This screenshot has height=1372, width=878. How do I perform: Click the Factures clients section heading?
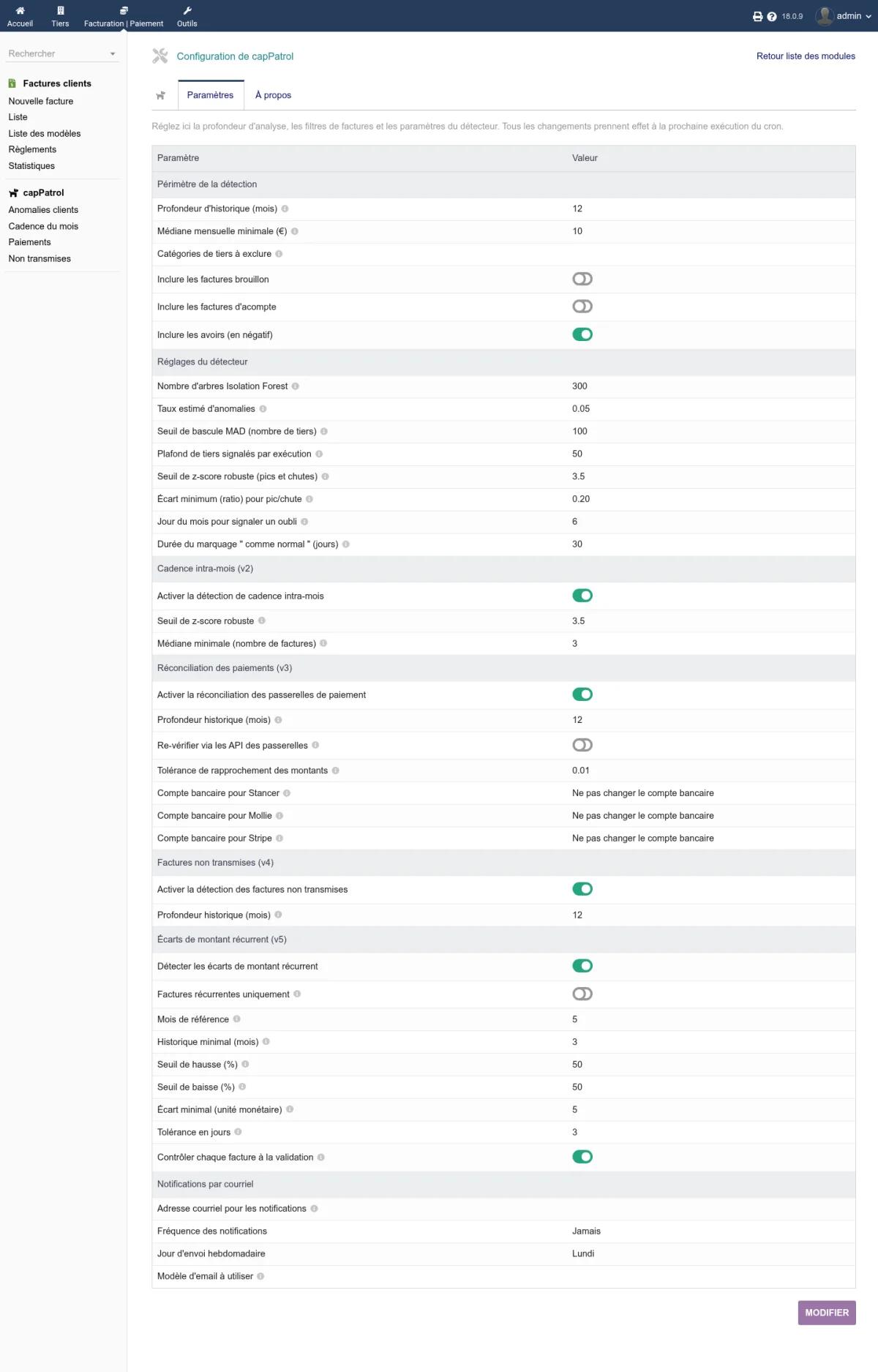(57, 83)
